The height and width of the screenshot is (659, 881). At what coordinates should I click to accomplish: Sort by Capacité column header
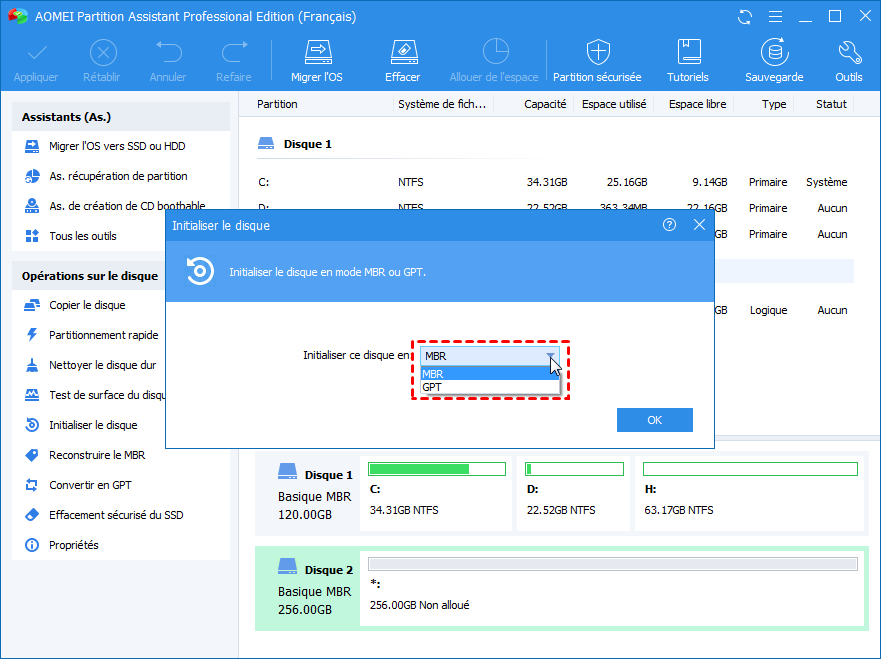[x=545, y=104]
